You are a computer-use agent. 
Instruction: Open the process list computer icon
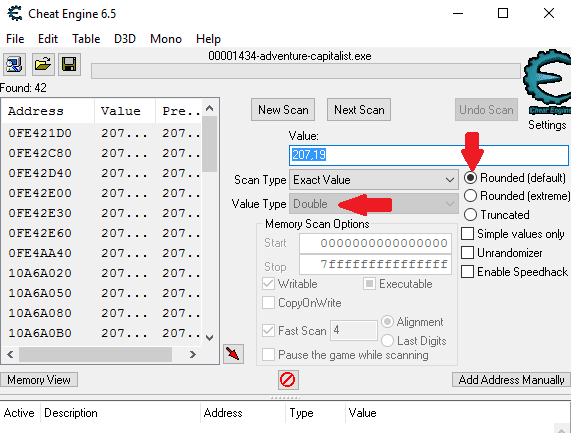14,64
